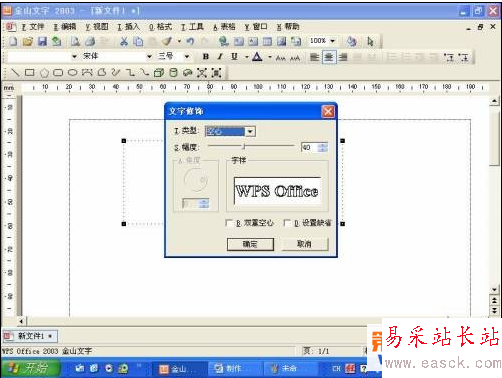
Task: Toggle italic formatting
Action: click(x=220, y=57)
